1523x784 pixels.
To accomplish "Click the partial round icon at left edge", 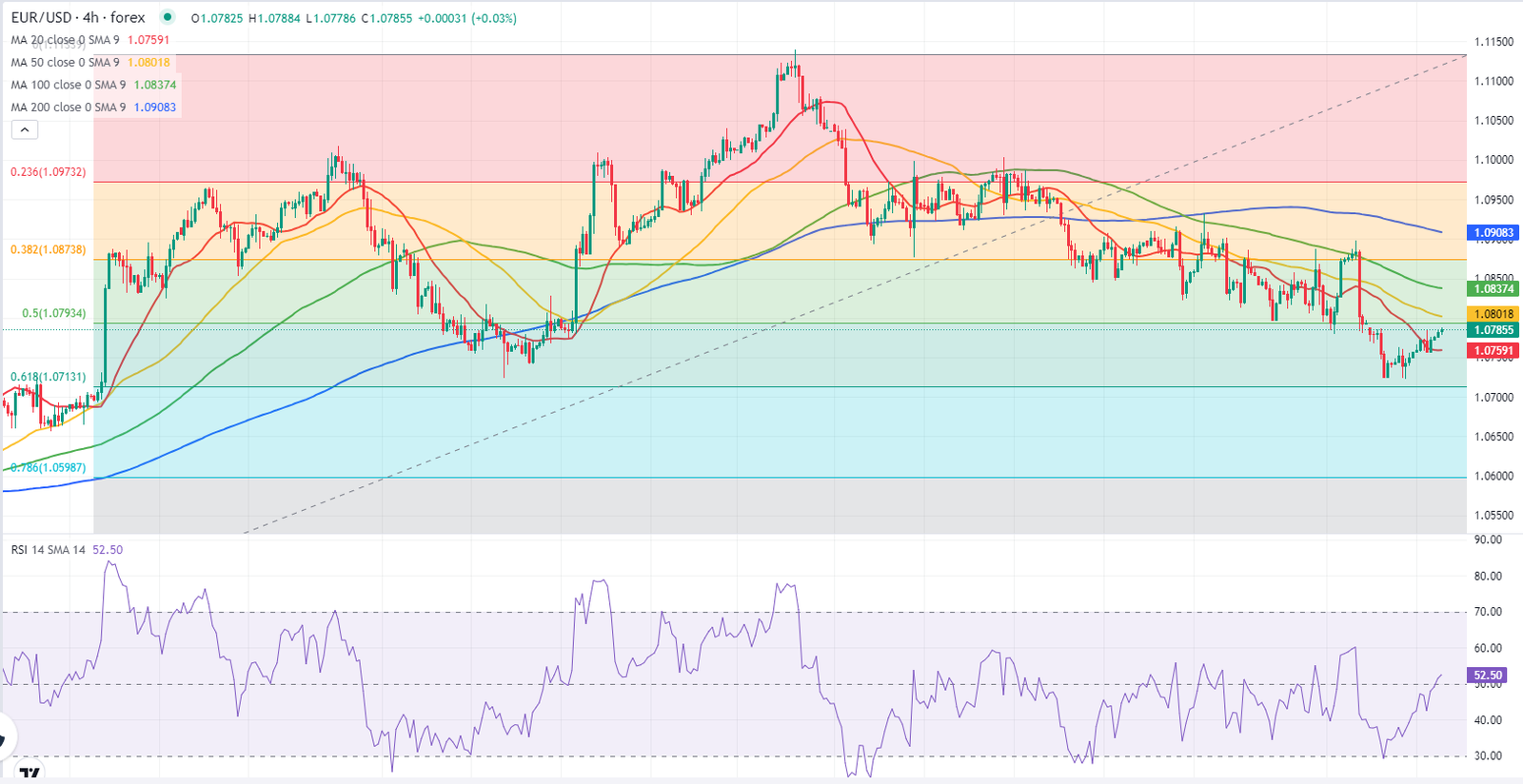I will click(x=6, y=737).
